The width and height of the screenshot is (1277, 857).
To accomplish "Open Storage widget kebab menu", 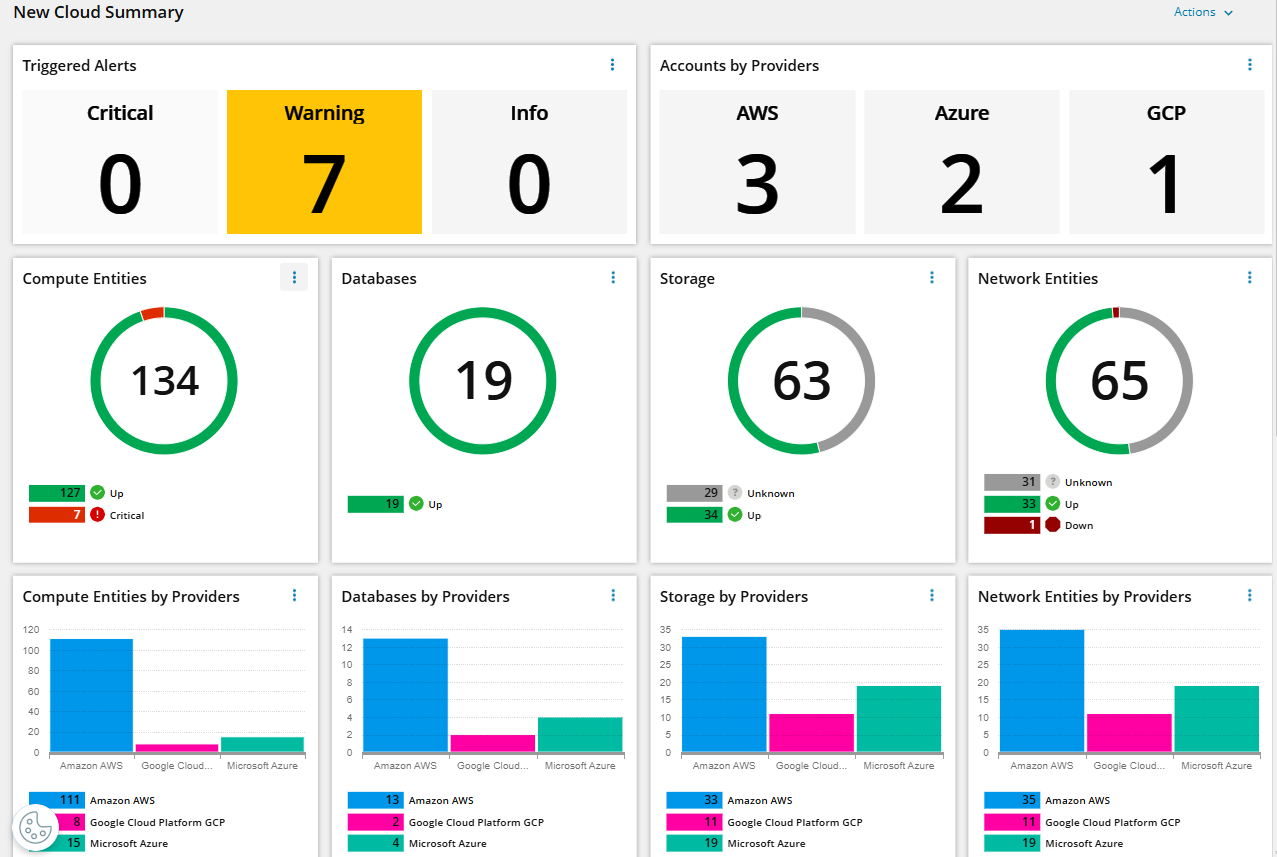I will (x=932, y=278).
